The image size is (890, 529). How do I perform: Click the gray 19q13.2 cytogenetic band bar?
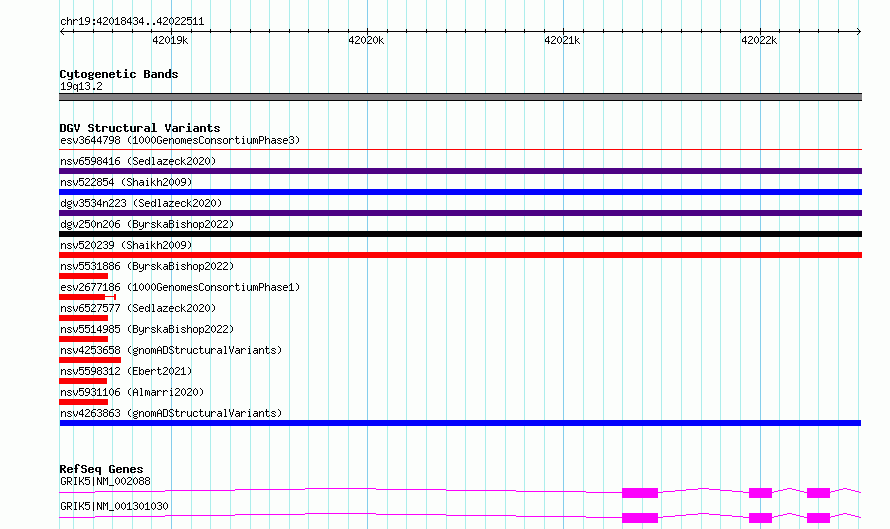pos(460,97)
